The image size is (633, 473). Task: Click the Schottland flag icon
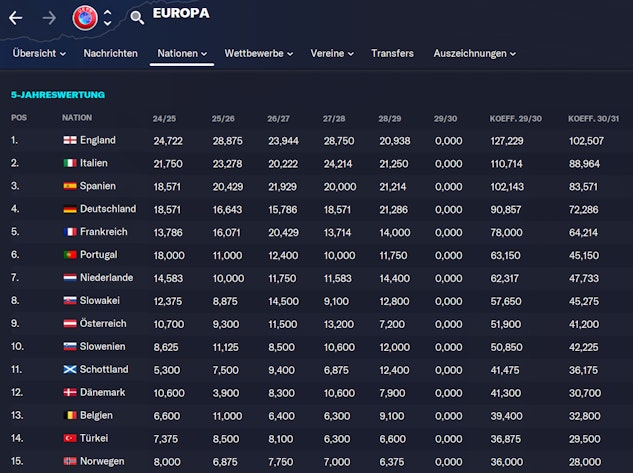pos(69,369)
